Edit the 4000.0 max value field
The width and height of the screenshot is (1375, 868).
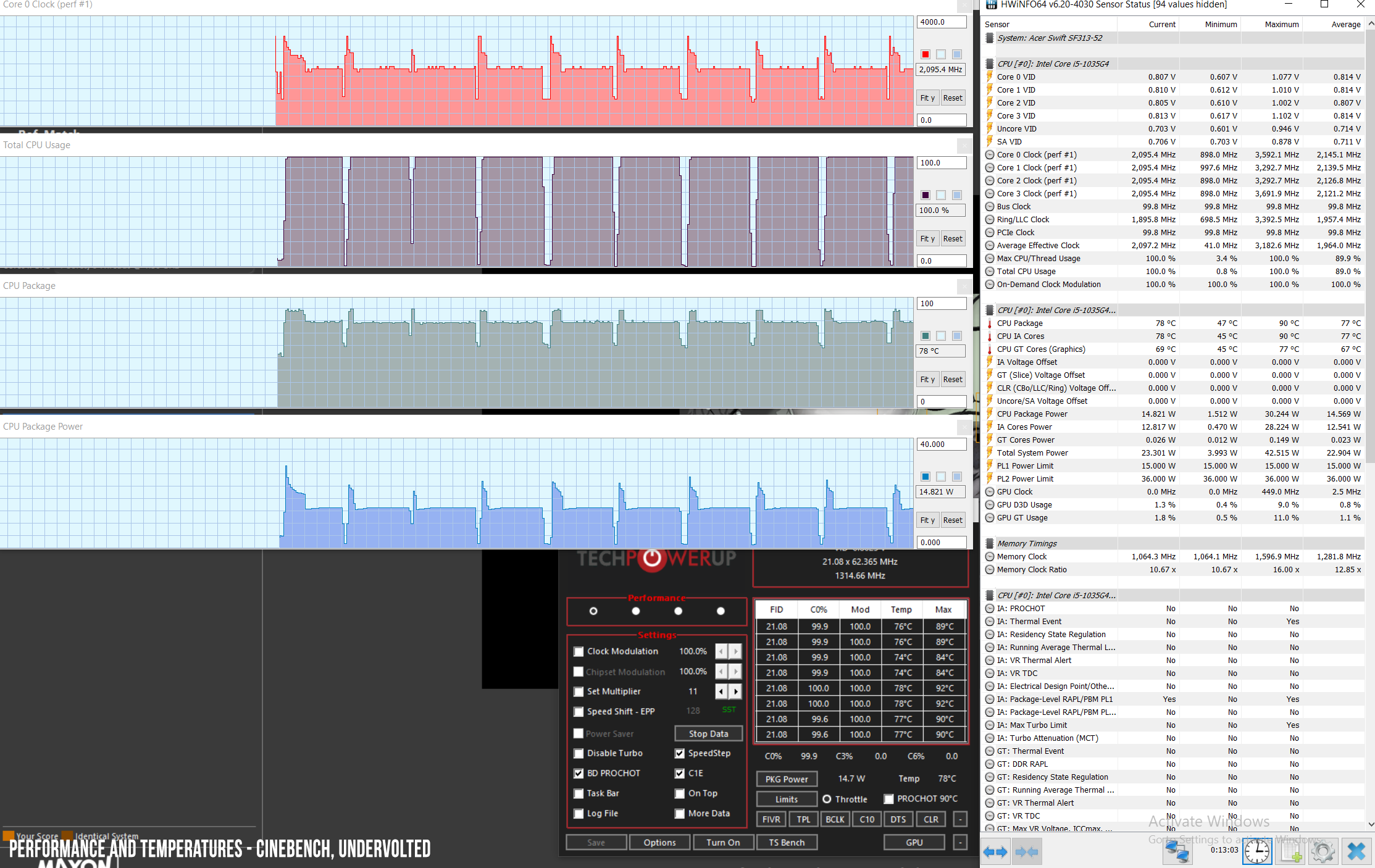(x=941, y=22)
